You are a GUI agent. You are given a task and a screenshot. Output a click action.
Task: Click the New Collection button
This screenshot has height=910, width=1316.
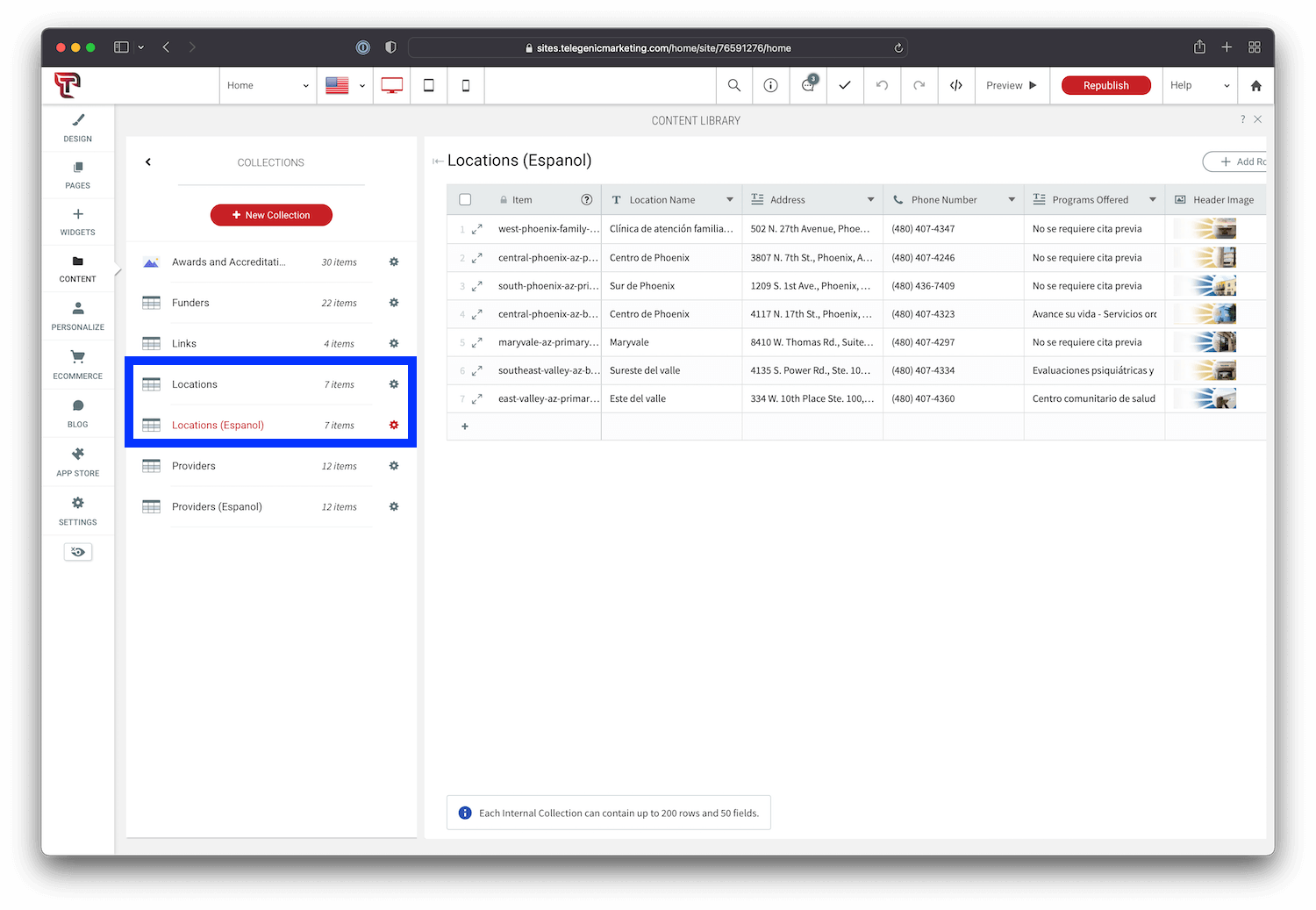pos(271,215)
